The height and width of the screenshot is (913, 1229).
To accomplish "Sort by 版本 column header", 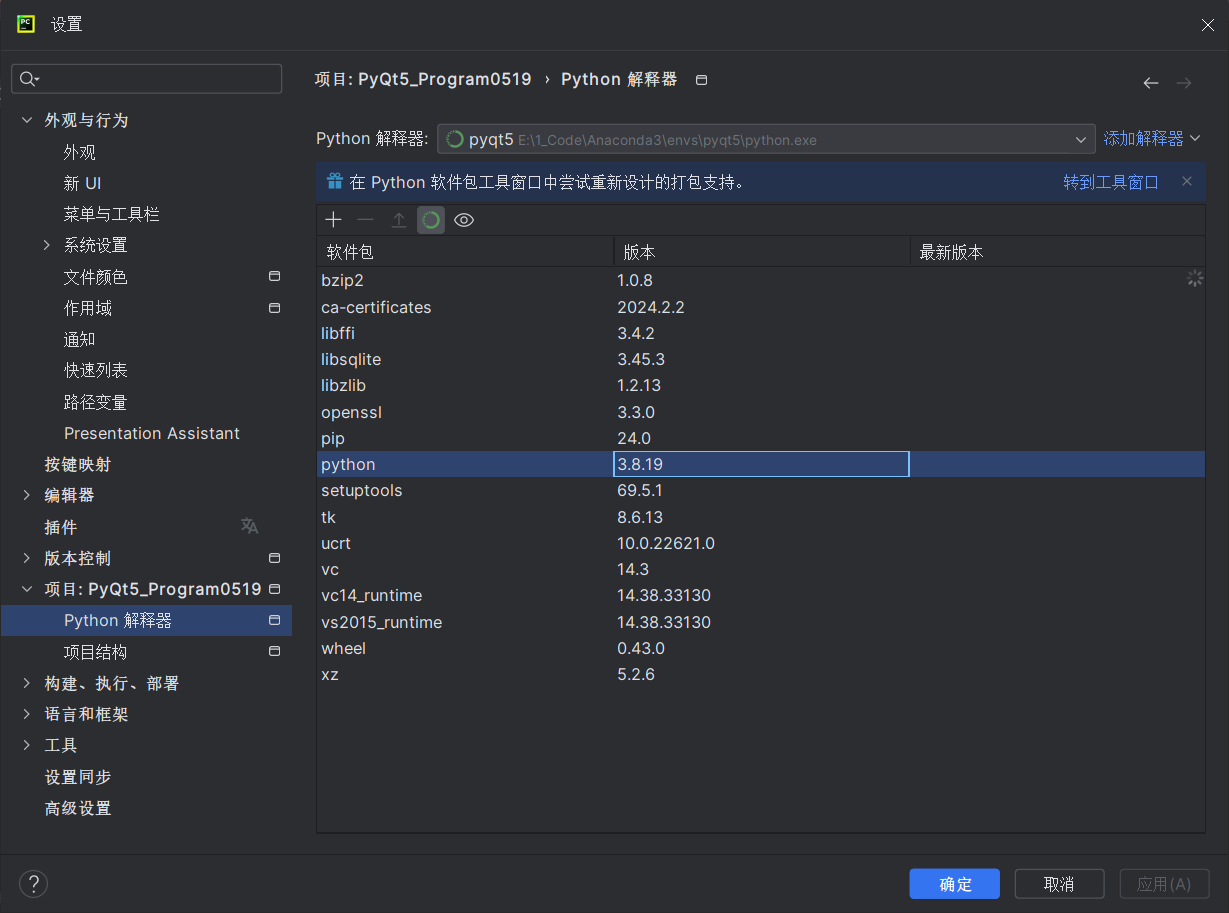I will (762, 252).
